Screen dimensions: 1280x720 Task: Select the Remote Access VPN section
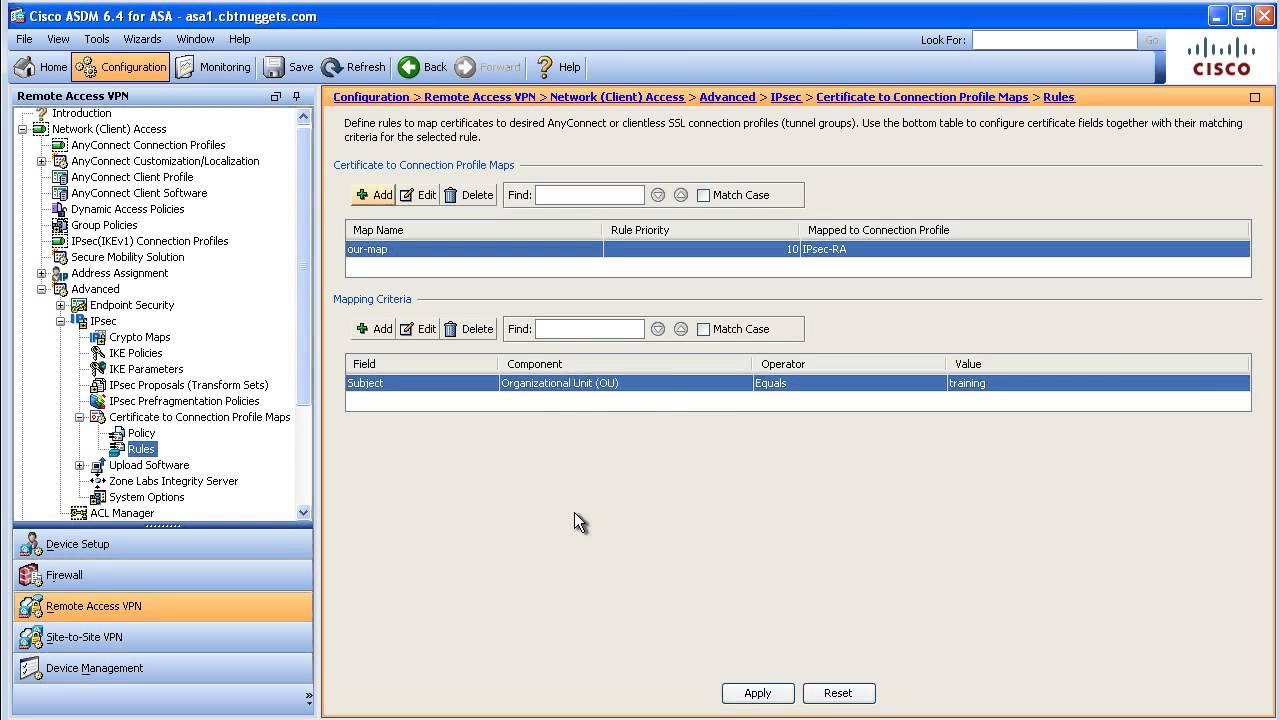pos(163,606)
